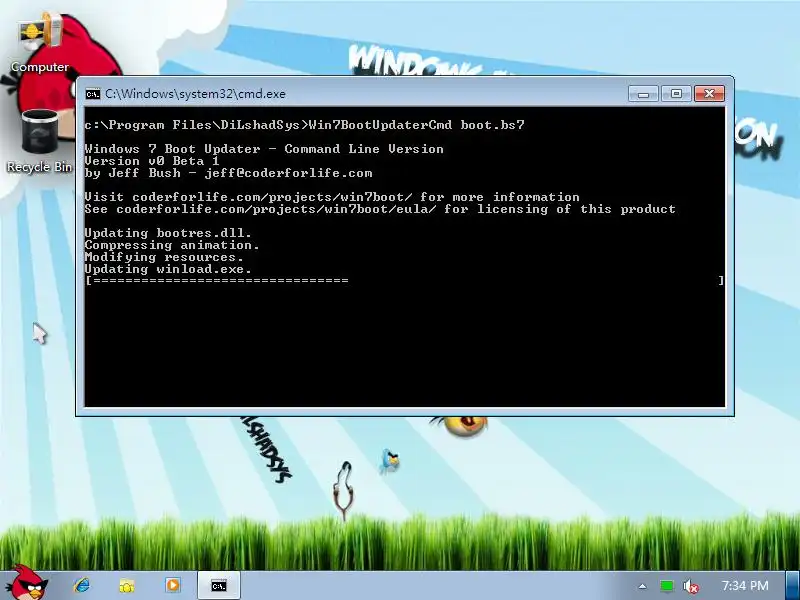Show hidden tray icons arrow
The width and height of the screenshot is (800, 600).
(x=642, y=586)
